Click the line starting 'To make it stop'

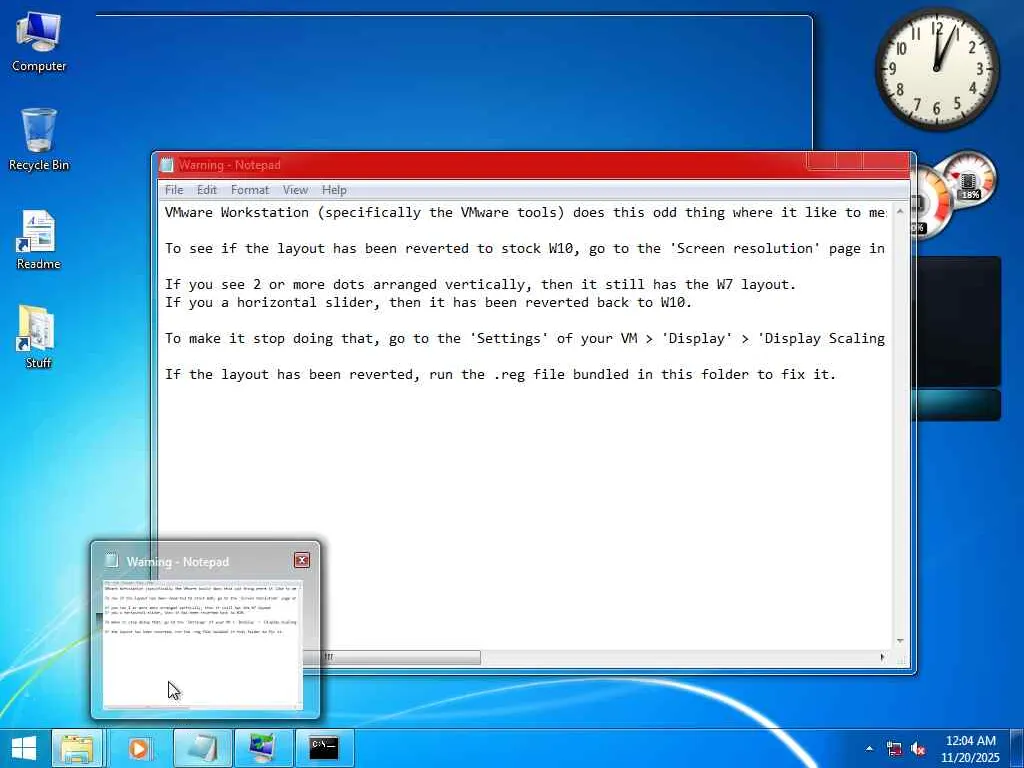click(x=525, y=338)
